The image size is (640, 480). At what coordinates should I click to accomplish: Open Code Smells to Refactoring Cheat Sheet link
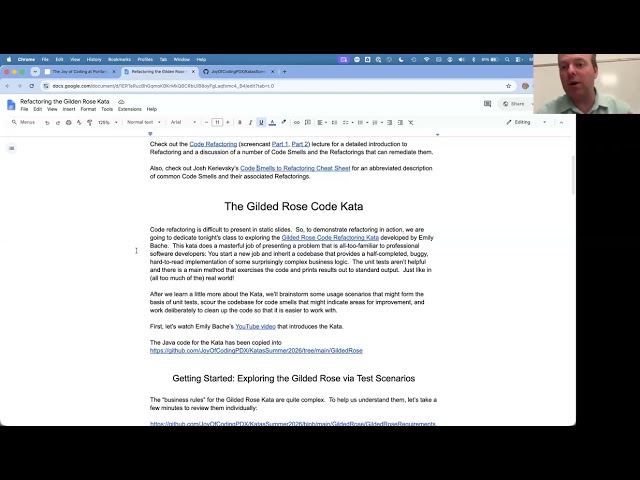pyautogui.click(x=295, y=168)
